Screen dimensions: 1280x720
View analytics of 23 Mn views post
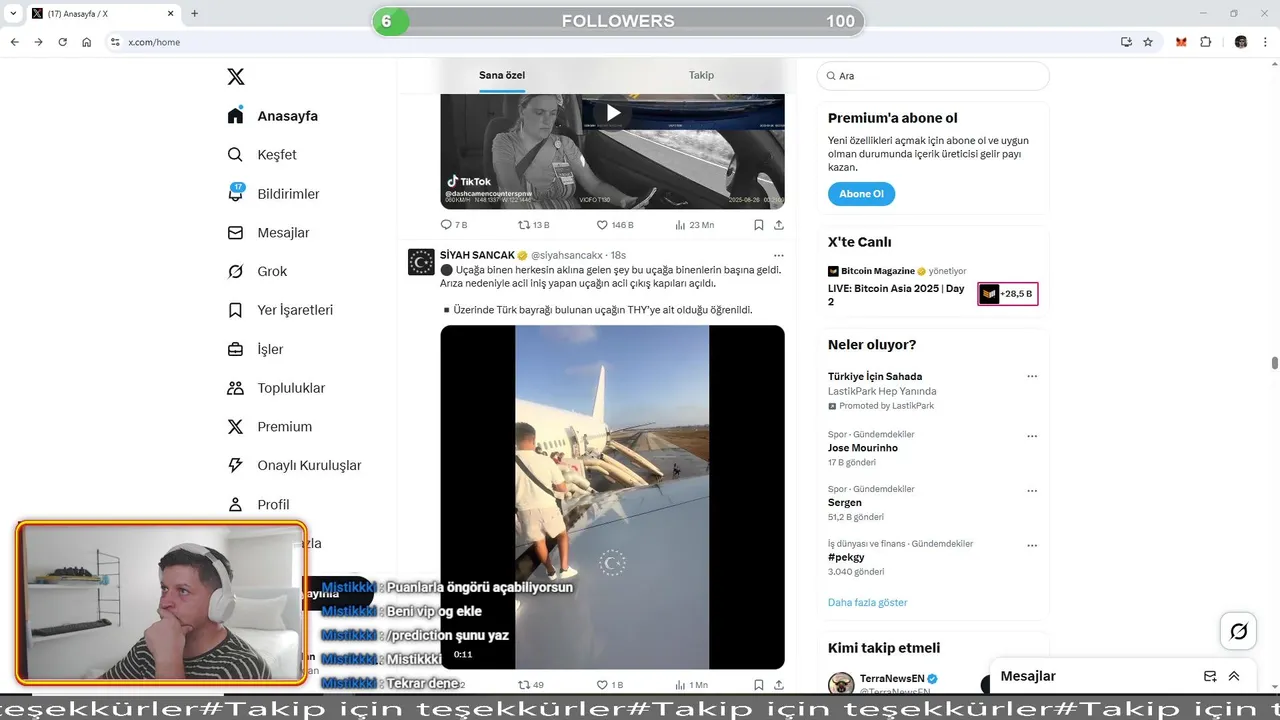coord(694,225)
